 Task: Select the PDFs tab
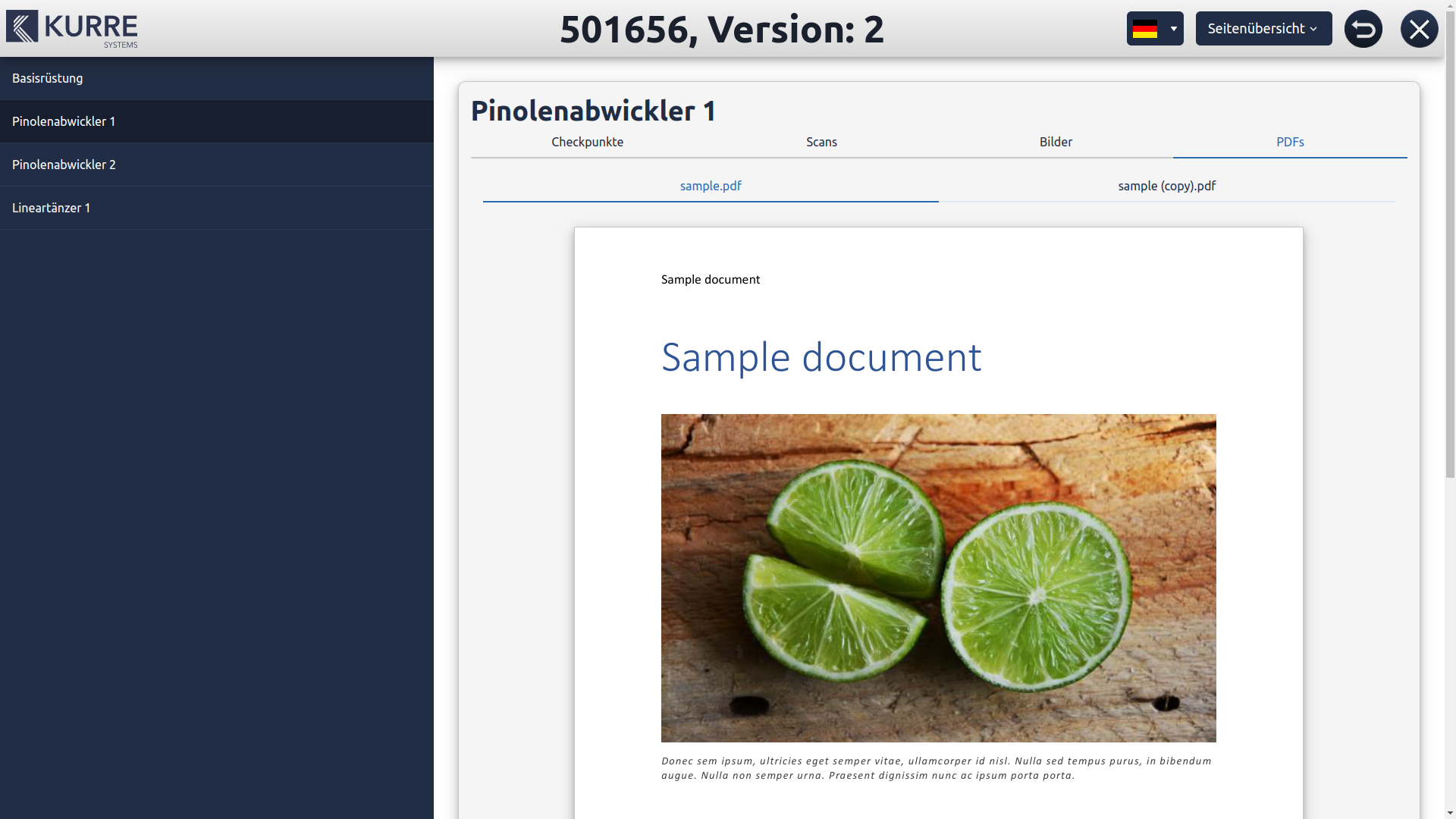1289,142
